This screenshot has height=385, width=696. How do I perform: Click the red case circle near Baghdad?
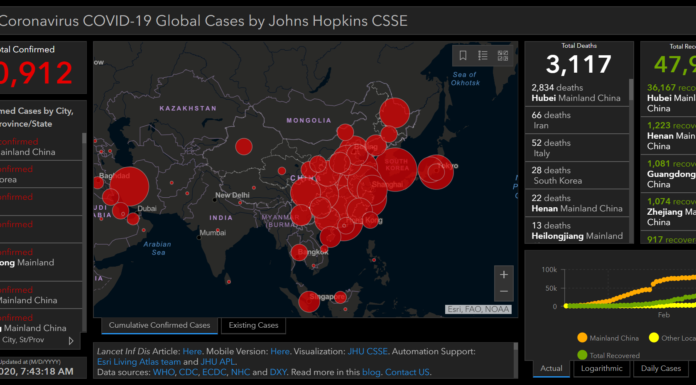[x=129, y=186]
